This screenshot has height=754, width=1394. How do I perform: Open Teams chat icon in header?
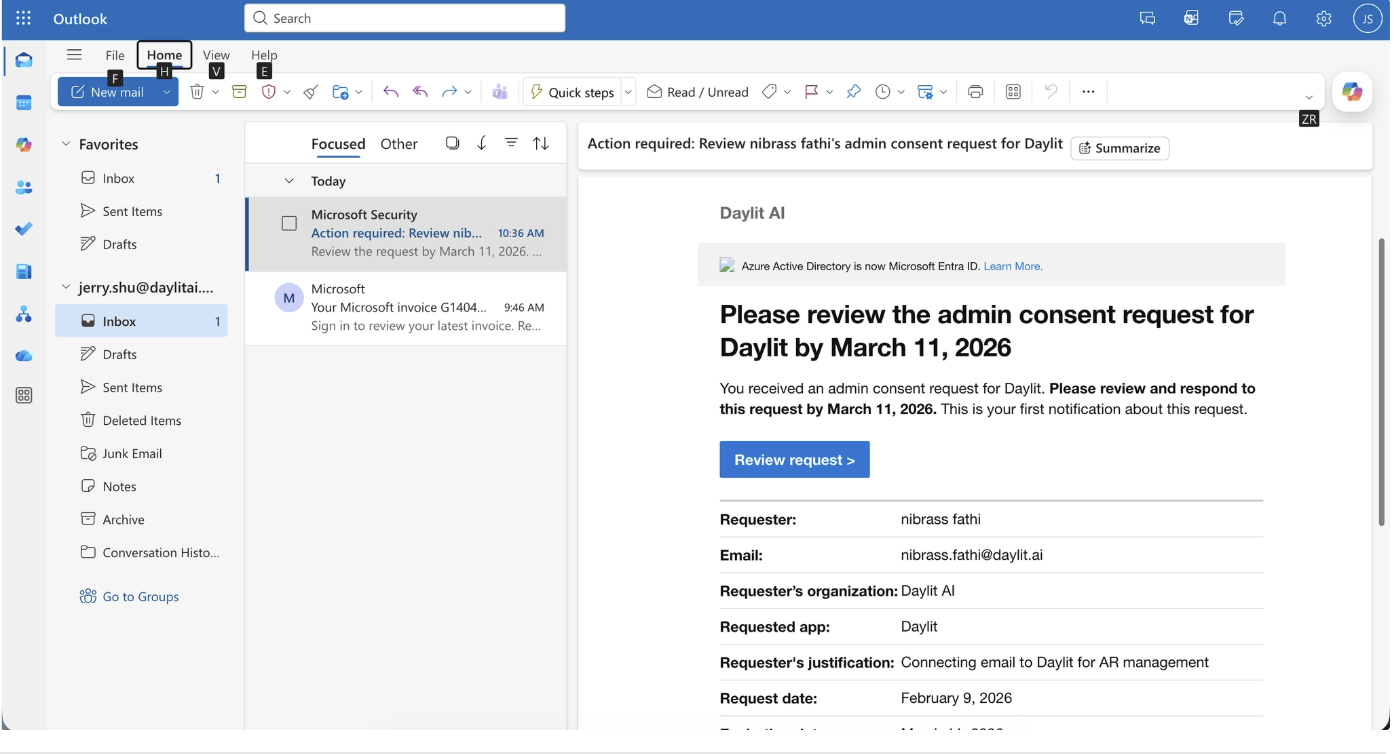tap(1148, 18)
